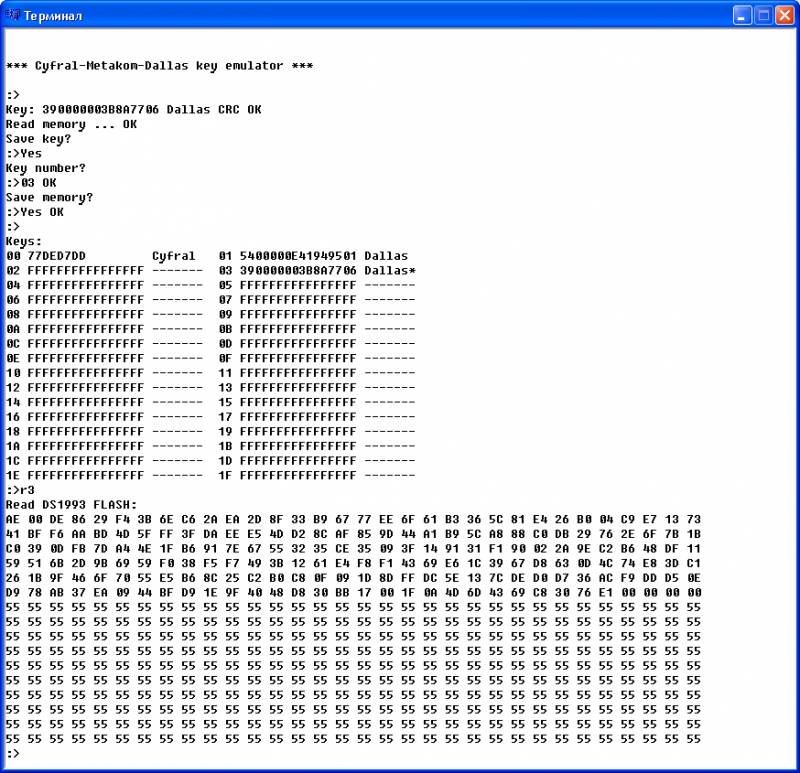Select the ':>Yes OK' response line
This screenshot has width=800, height=773.
(35, 212)
